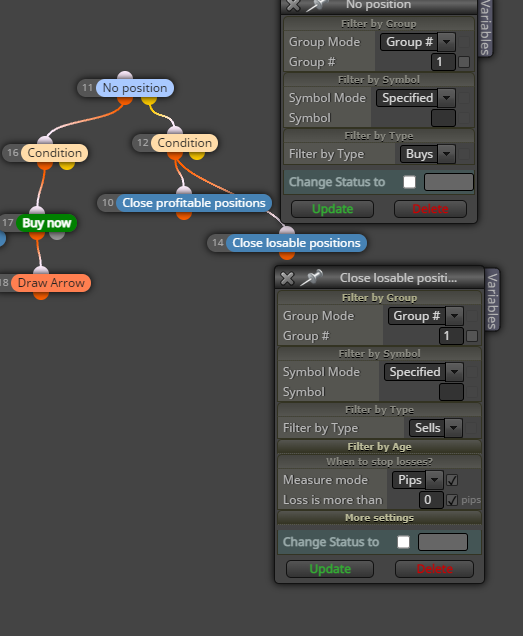Click Update in the No position panel
523x636 pixels.
click(x=332, y=209)
